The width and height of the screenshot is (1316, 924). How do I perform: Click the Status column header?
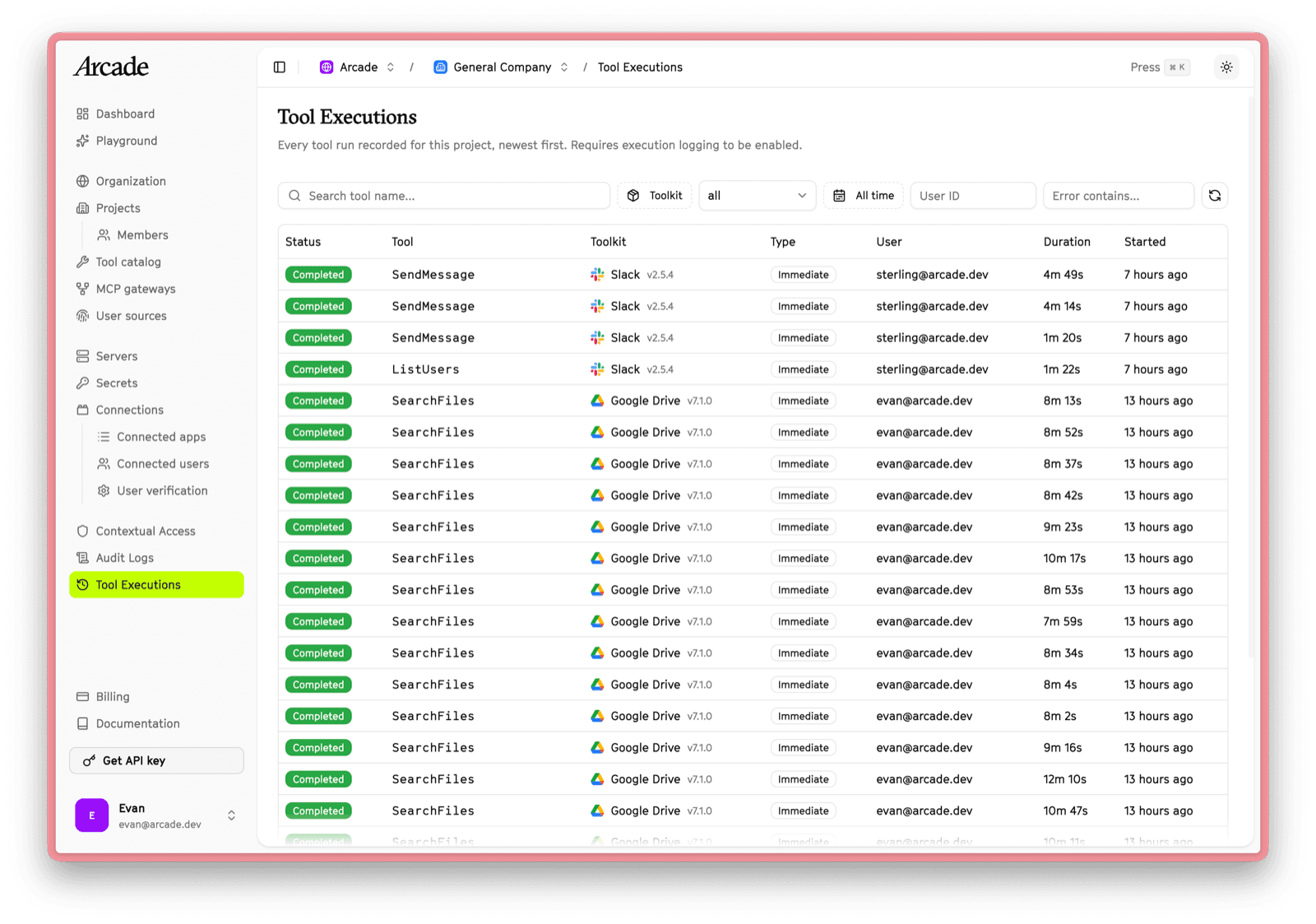[x=303, y=242]
